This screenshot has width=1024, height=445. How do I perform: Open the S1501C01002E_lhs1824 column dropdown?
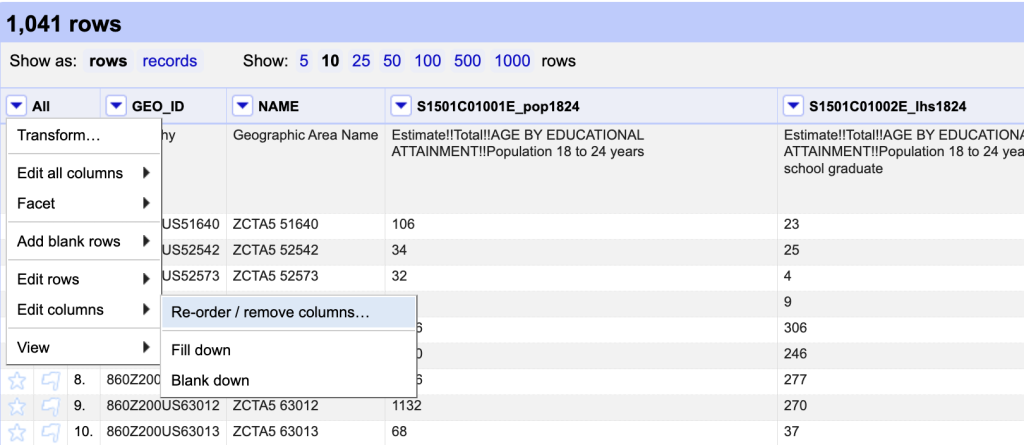pos(793,106)
